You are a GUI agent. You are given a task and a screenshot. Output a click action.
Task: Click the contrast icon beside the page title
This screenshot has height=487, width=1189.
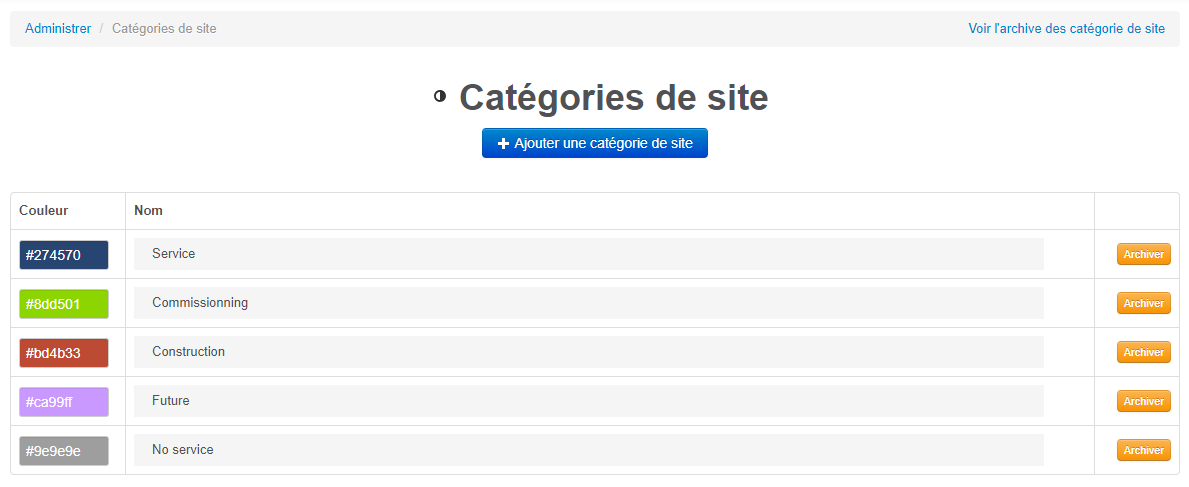[440, 97]
